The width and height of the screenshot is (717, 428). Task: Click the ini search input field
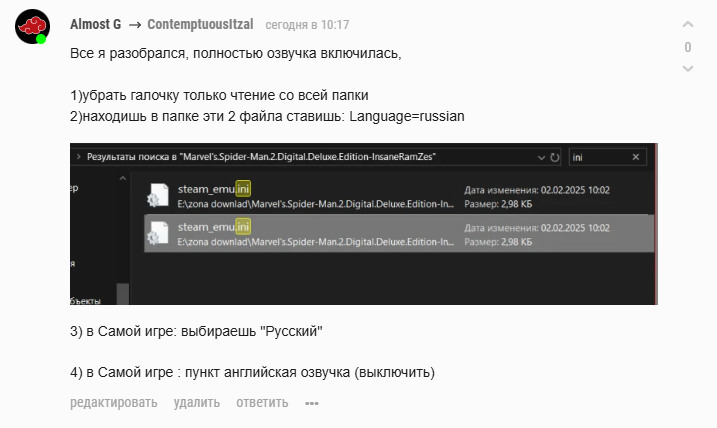(x=600, y=157)
